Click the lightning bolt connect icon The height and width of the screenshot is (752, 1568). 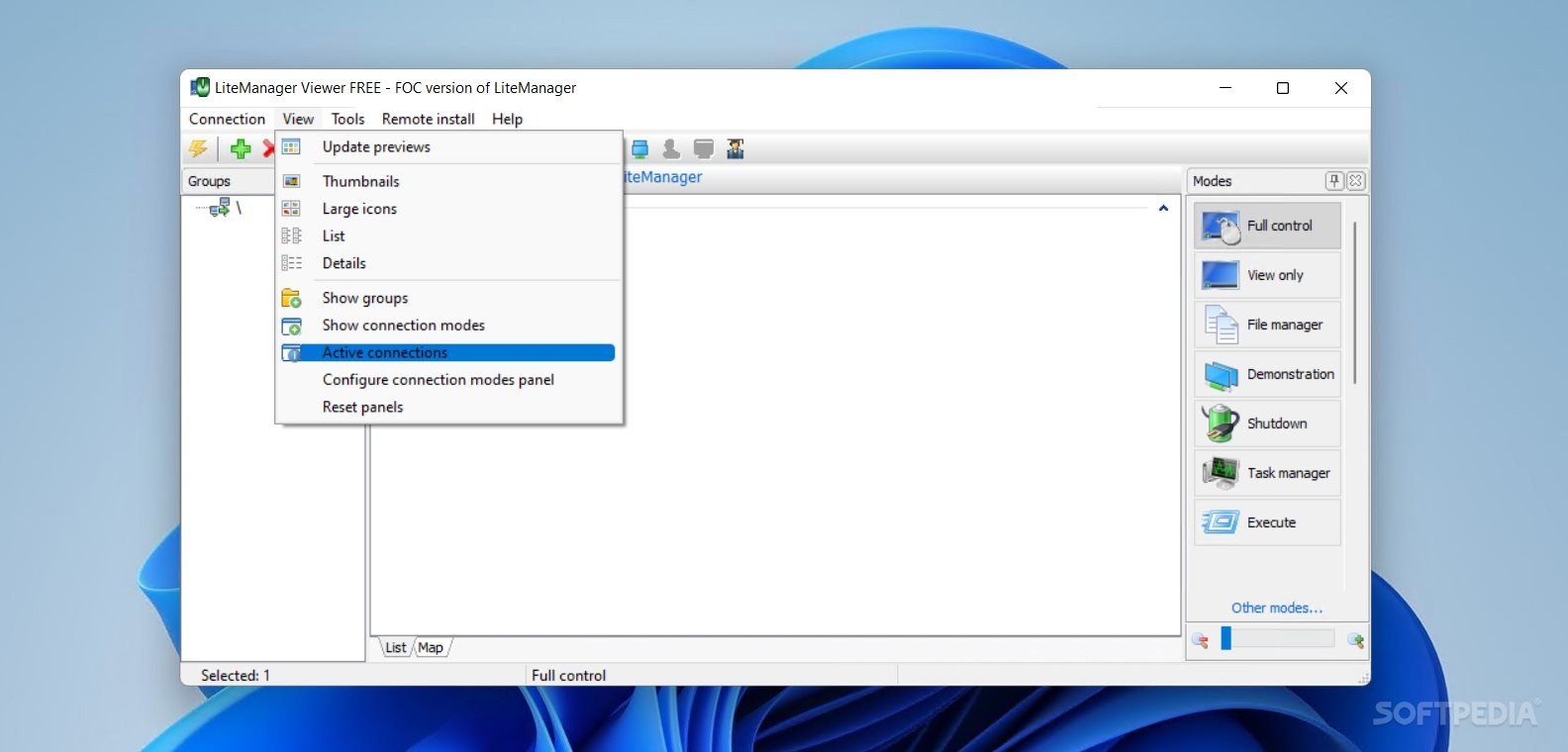198,149
